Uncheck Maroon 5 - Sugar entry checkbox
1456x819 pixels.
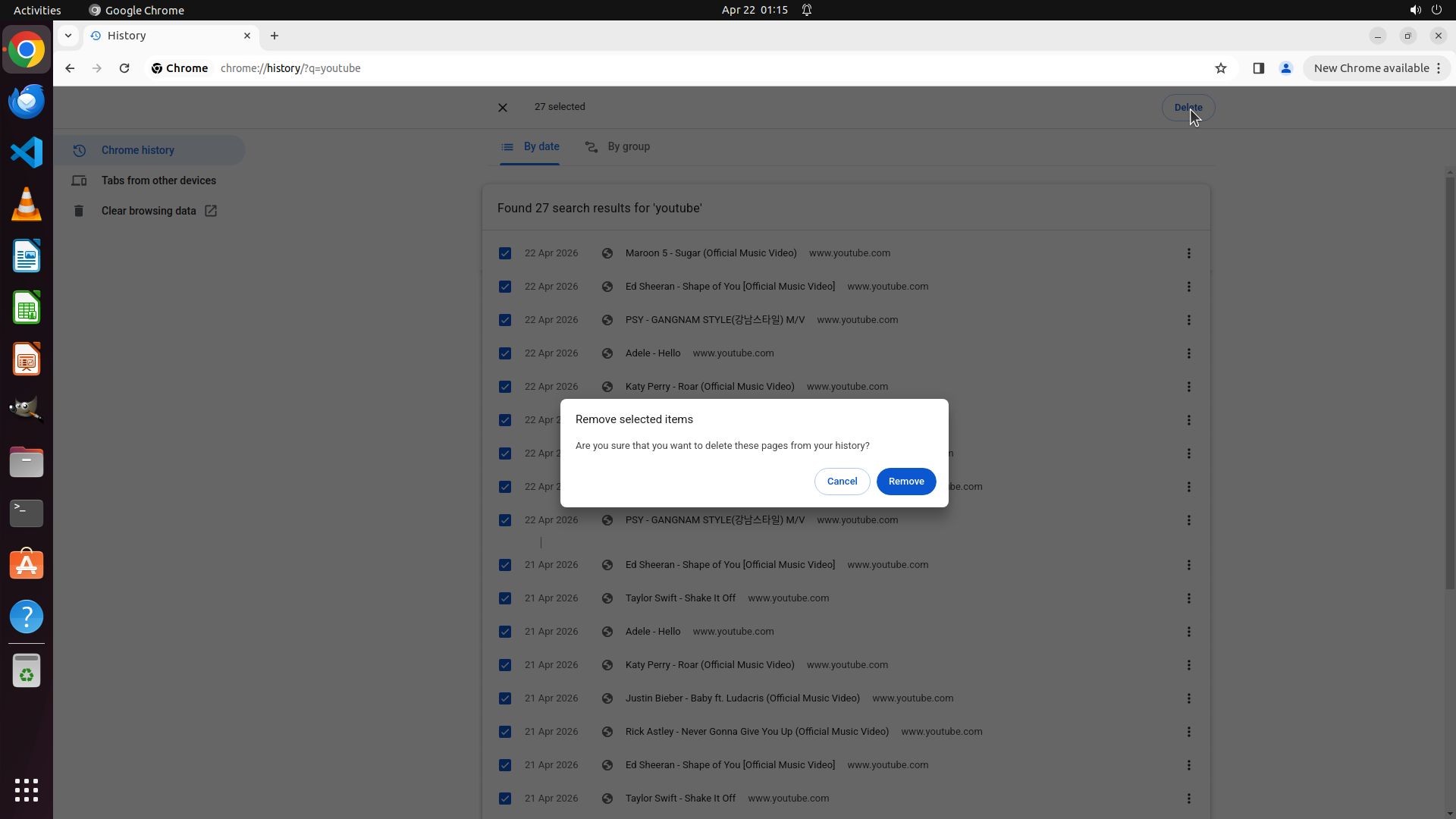click(x=505, y=253)
